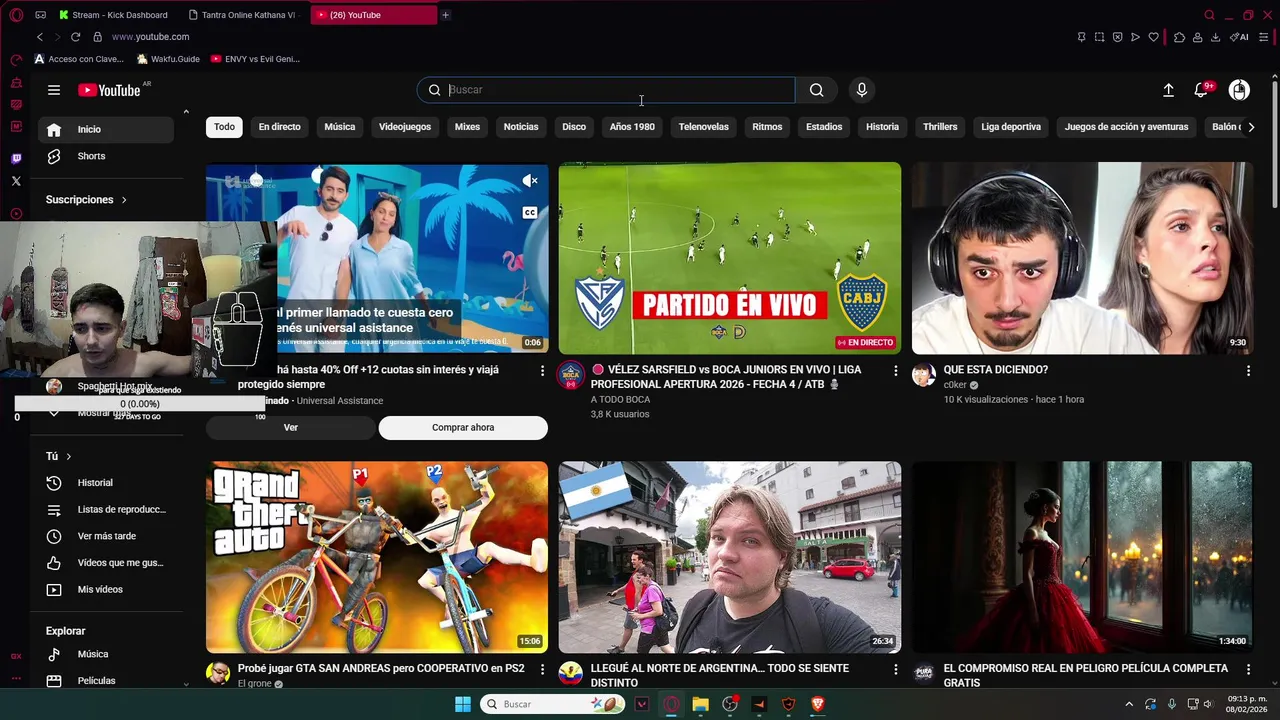Start voice search with the microphone
Screen dimensions: 1280x720
point(862,90)
